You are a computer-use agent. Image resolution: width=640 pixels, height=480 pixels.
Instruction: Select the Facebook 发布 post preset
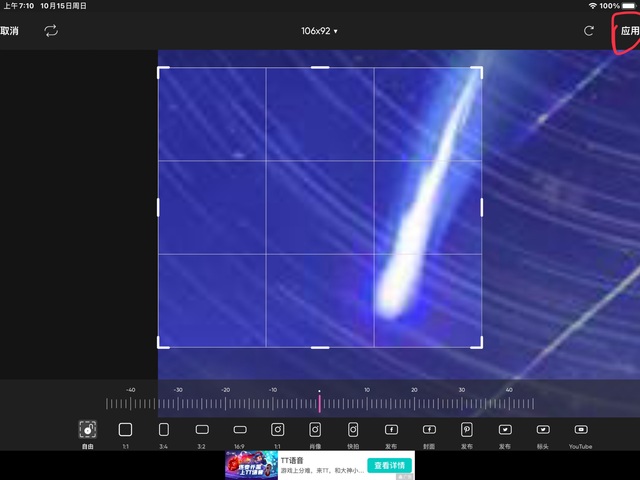pos(391,430)
